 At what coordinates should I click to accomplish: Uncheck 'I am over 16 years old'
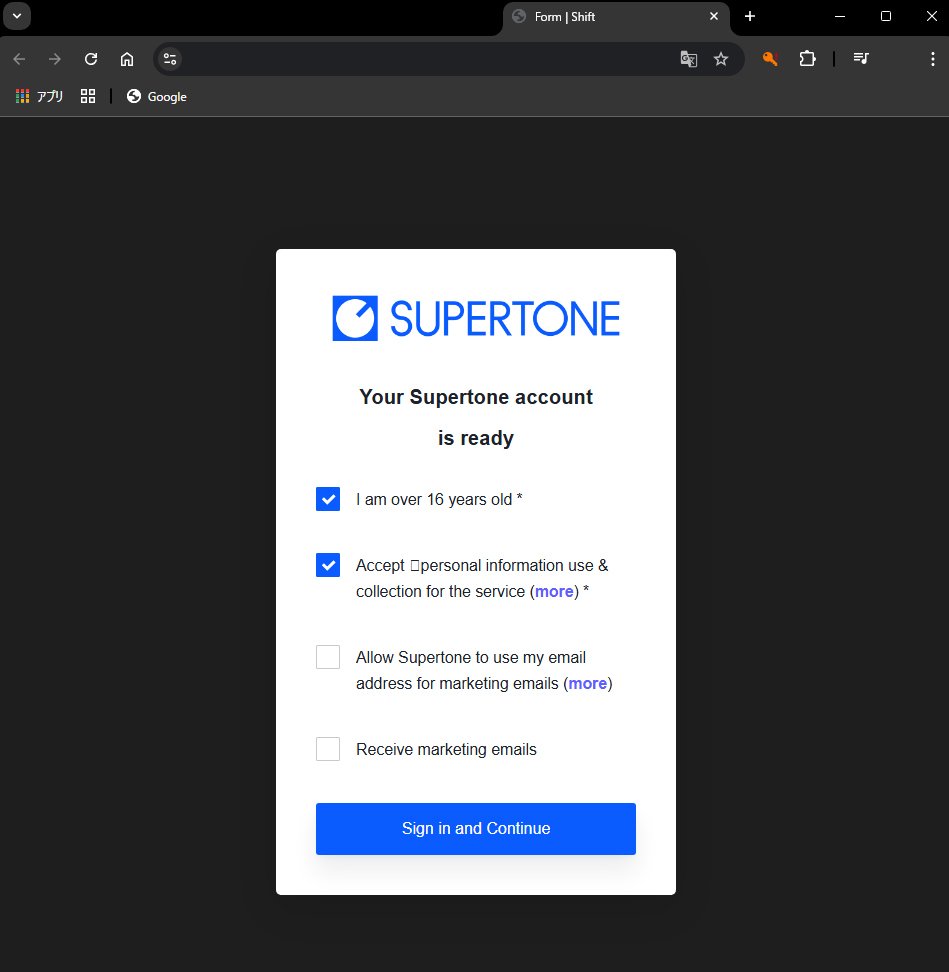coord(327,498)
